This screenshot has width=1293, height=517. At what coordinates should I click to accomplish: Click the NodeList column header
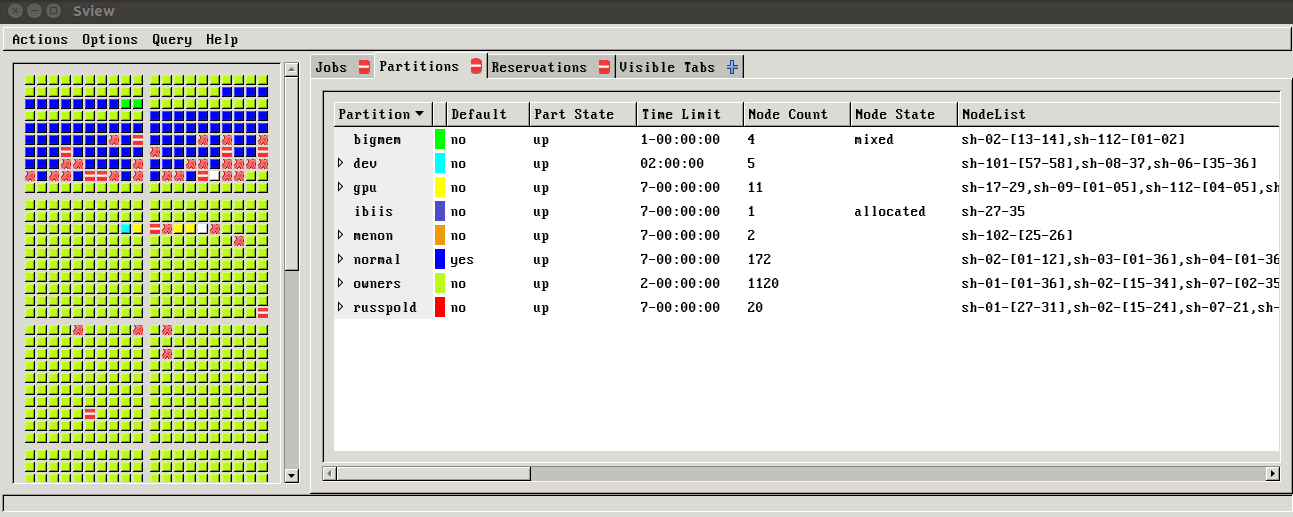[1118, 114]
